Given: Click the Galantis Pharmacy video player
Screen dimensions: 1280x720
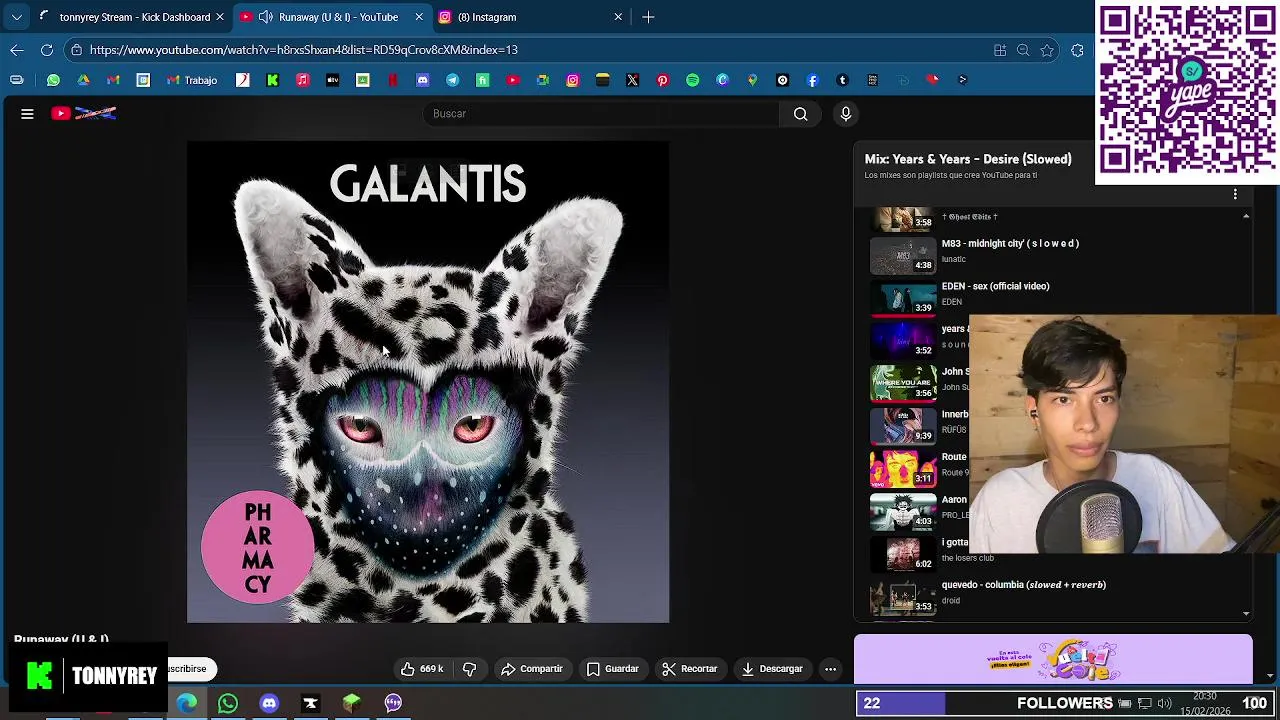Looking at the screenshot, I should [x=428, y=382].
